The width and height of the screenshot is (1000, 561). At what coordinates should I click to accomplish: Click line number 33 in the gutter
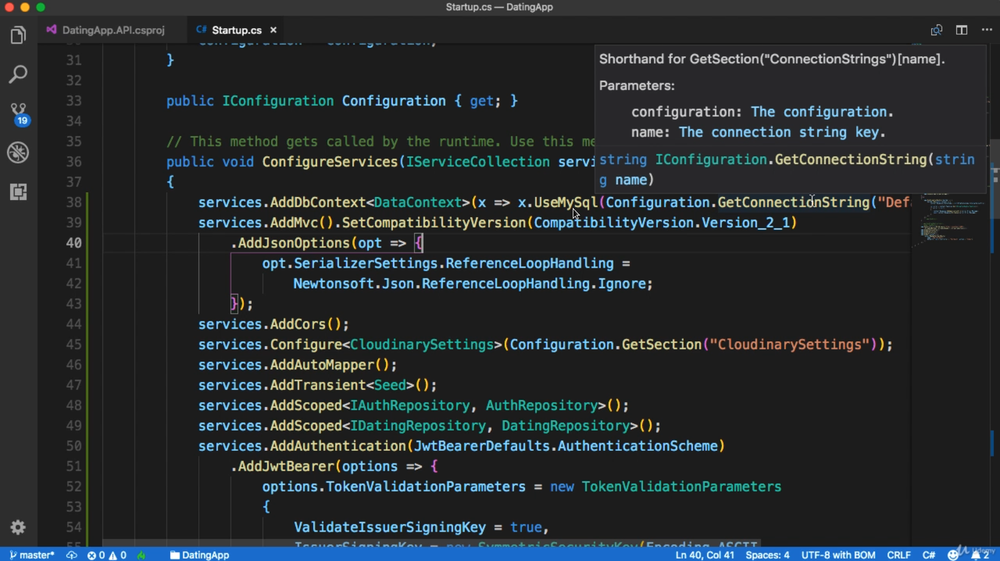73,101
